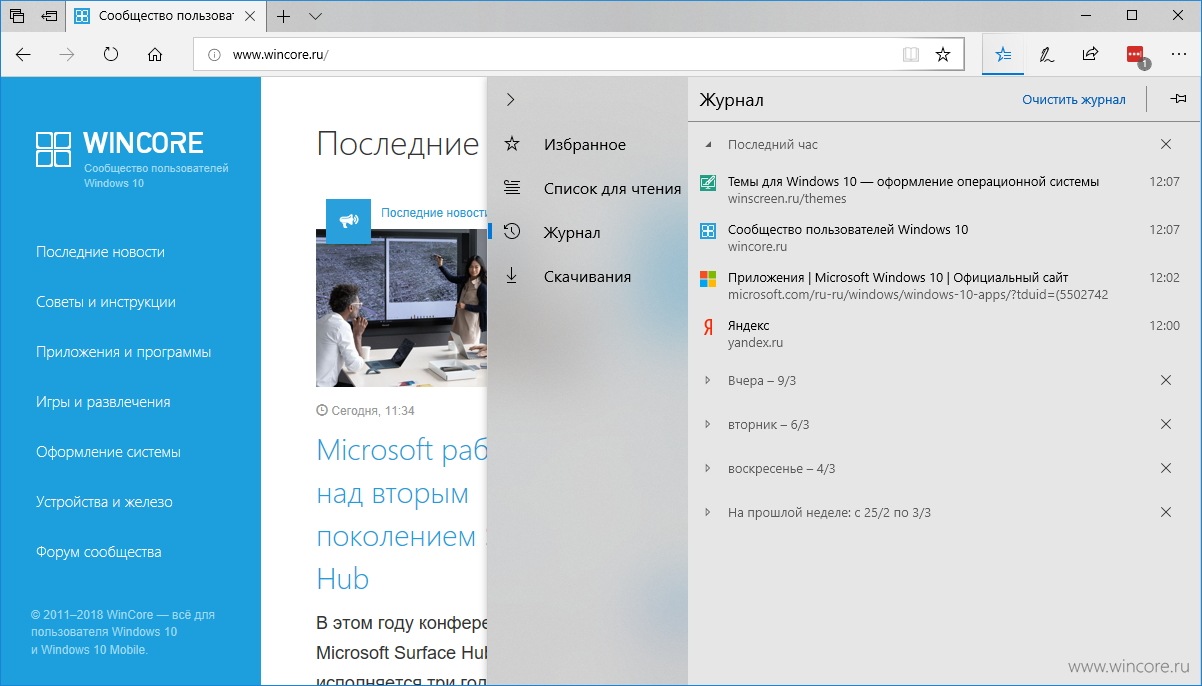
Task: Delete Последний час history group
Action: (1165, 145)
